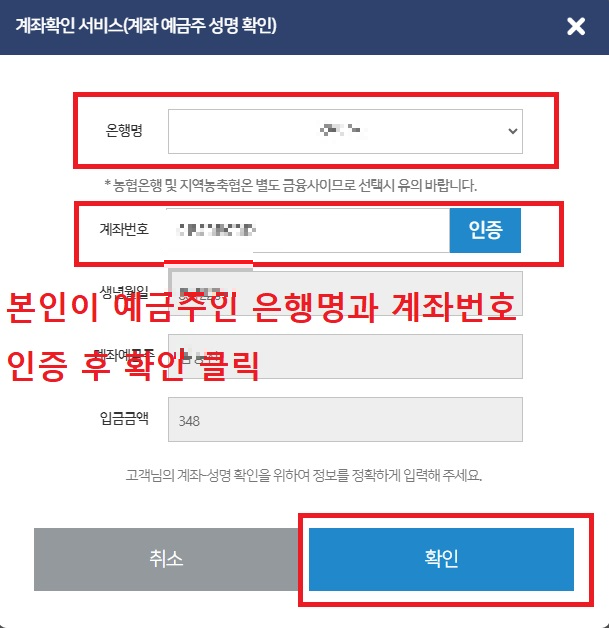The image size is (609, 628).
Task: Click the 은행명 label
Action: pos(124,131)
